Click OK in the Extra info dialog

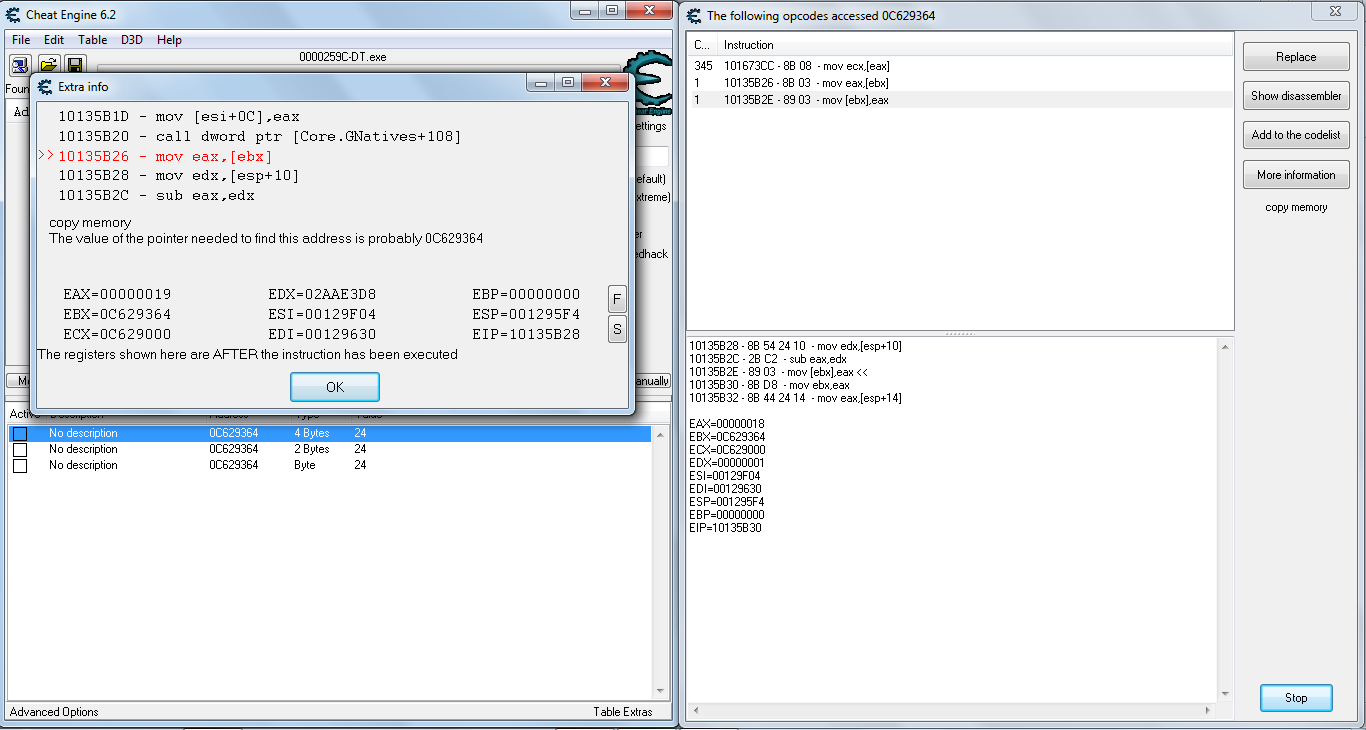[334, 387]
